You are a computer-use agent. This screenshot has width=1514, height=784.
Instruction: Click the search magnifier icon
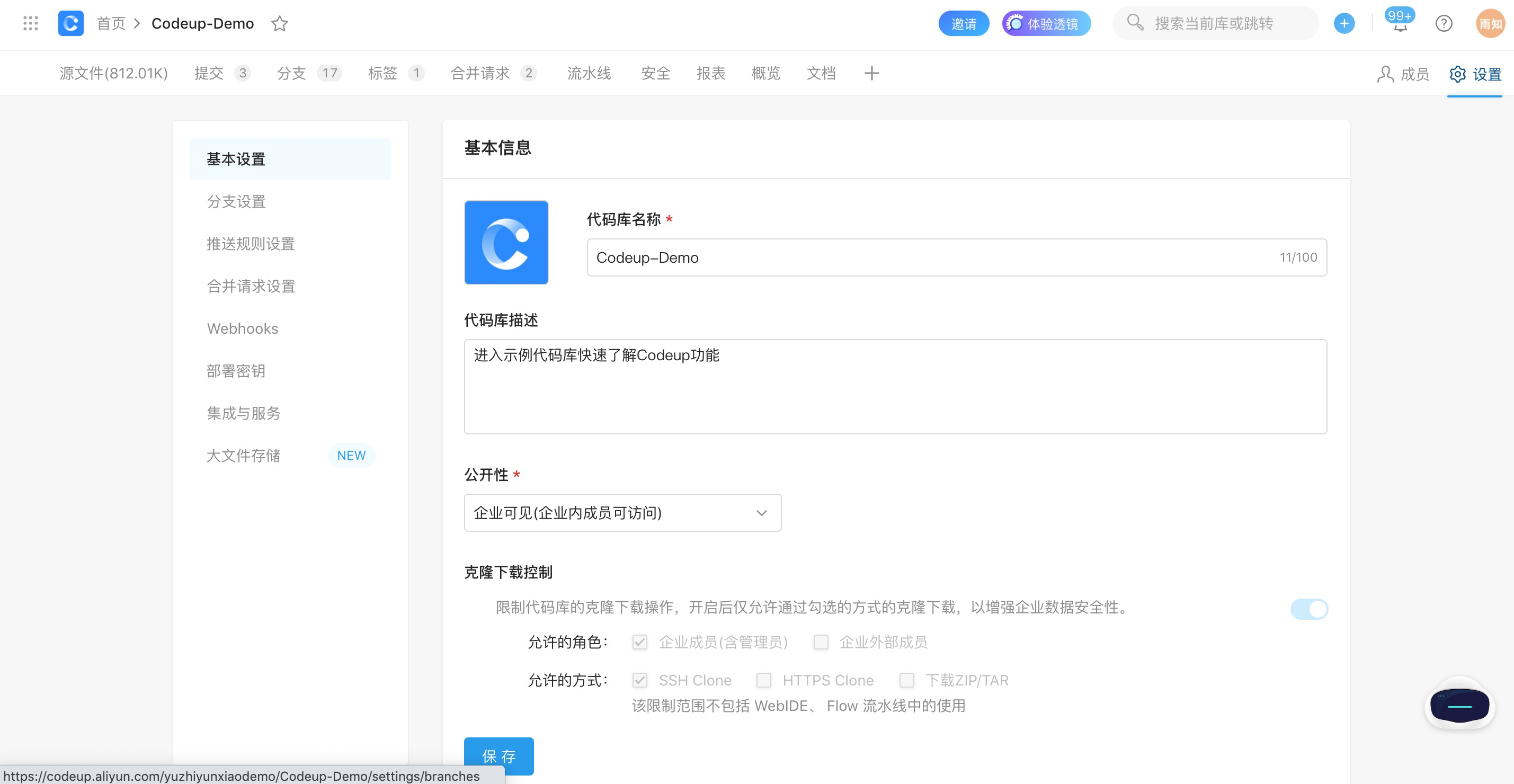pos(1135,23)
